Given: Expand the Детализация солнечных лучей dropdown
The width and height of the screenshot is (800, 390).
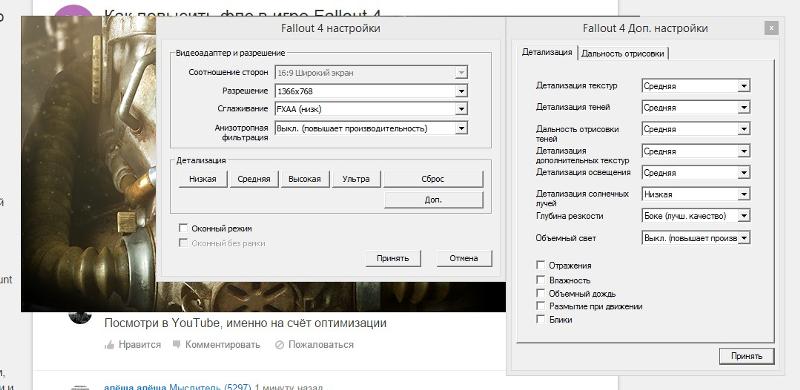Looking at the screenshot, I should pyautogui.click(x=695, y=194).
